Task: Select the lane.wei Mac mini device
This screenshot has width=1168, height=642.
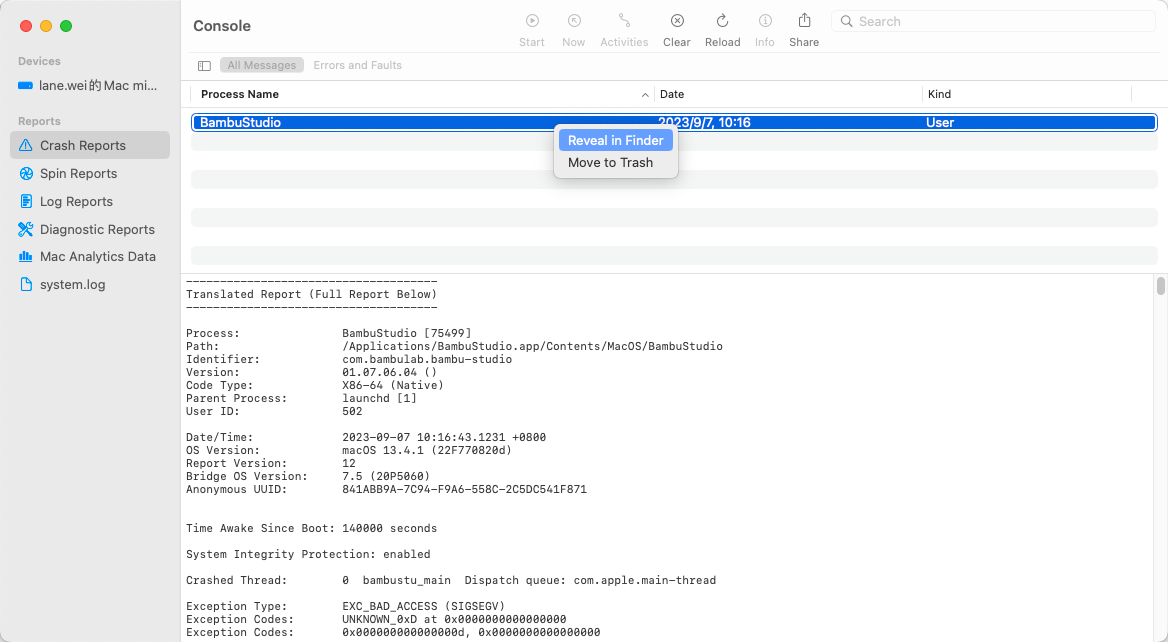Action: pos(90,86)
